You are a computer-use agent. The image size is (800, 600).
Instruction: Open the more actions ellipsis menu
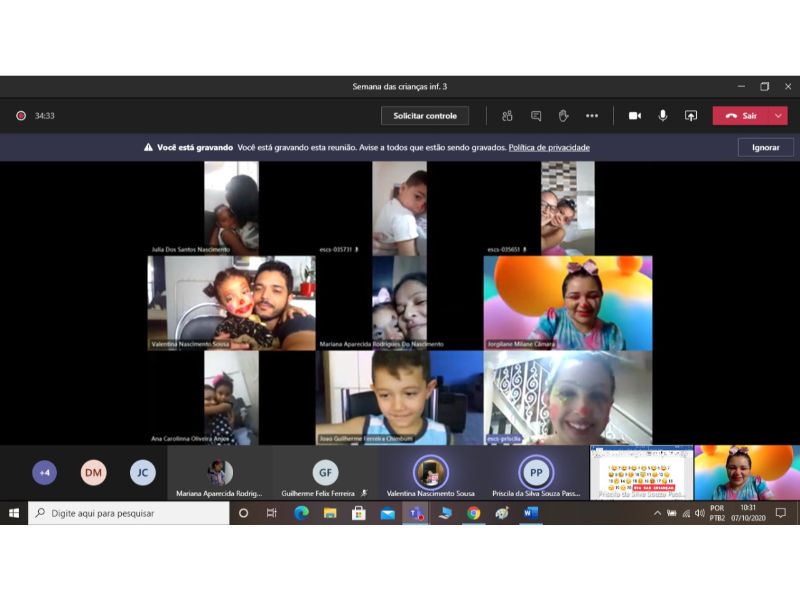coord(592,116)
